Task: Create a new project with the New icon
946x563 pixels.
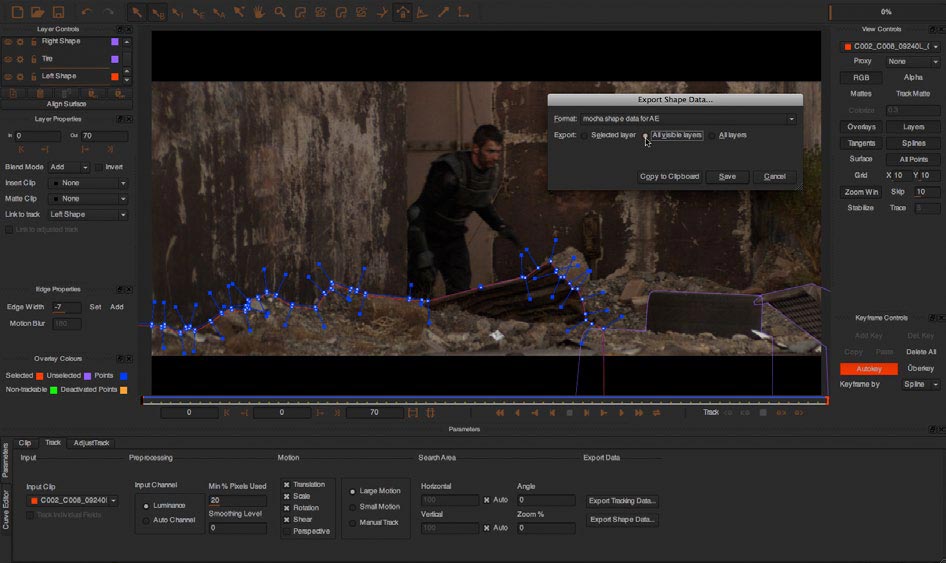Action: 17,12
